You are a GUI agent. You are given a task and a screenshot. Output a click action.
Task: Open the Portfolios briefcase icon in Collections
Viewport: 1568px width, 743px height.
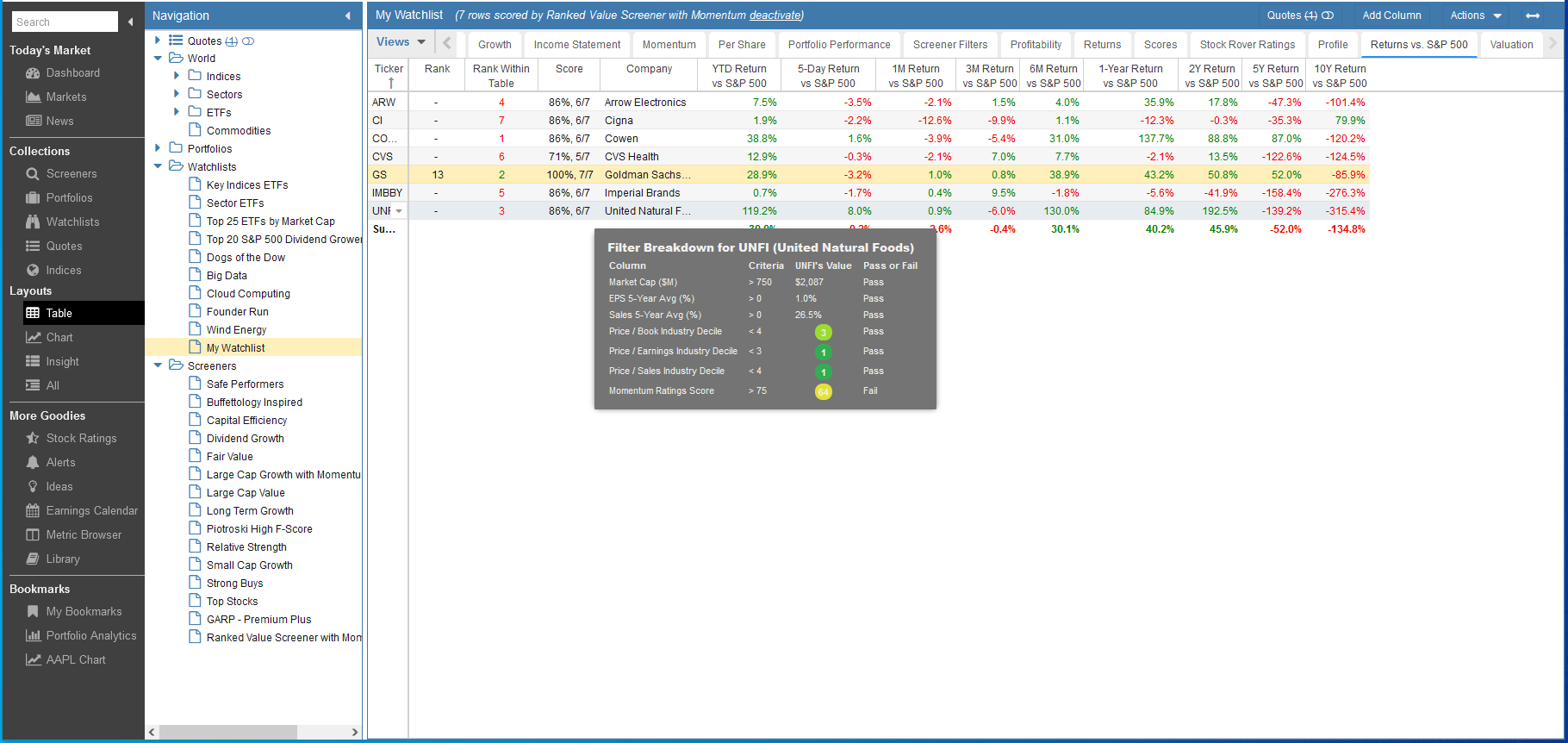coord(34,198)
